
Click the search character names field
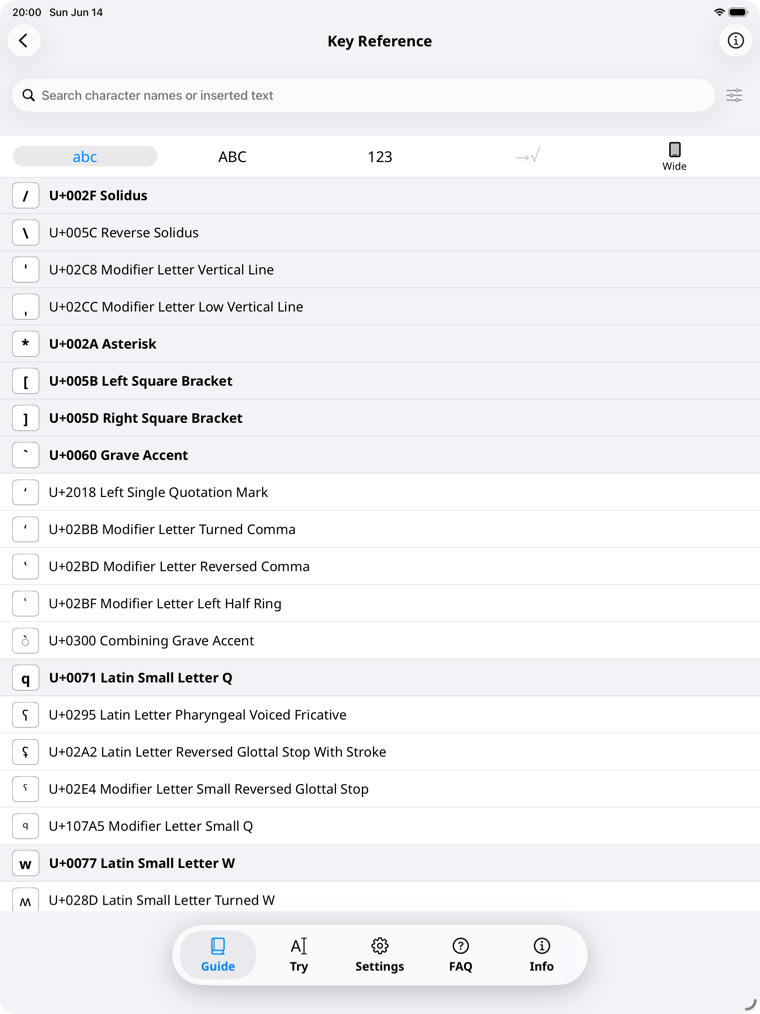tap(364, 96)
